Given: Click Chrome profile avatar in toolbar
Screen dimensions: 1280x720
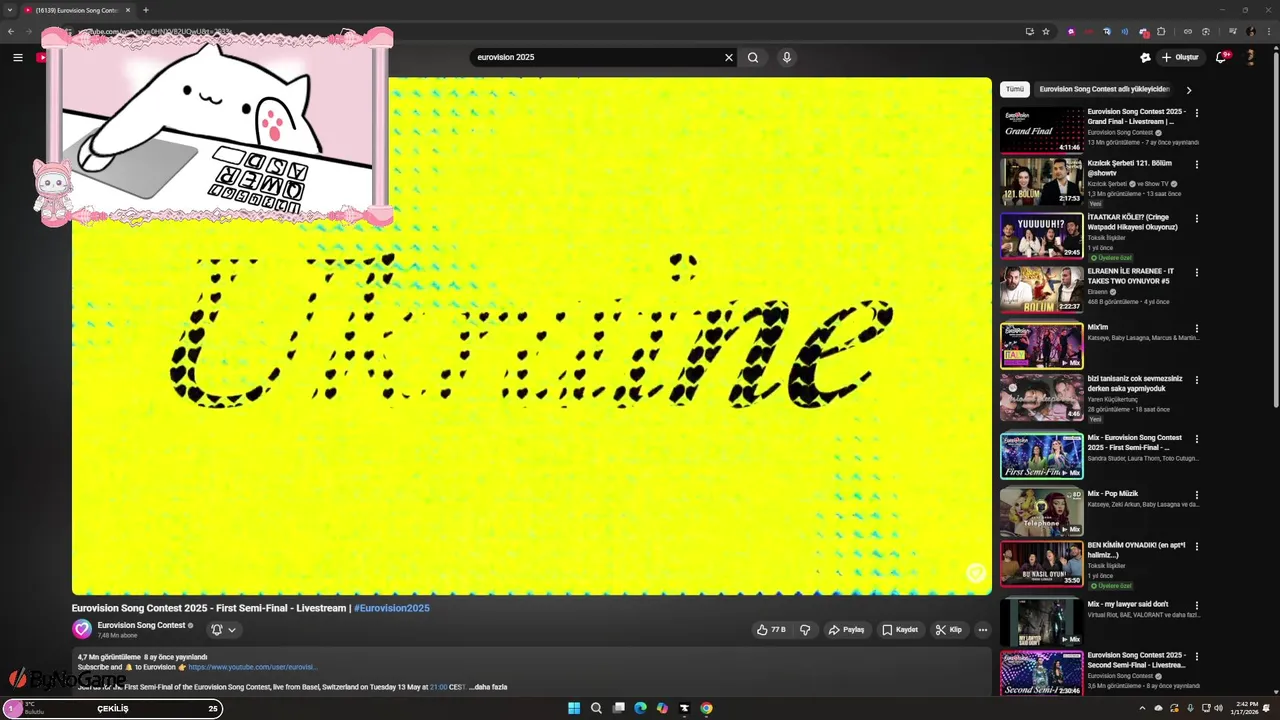Looking at the screenshot, I should pyautogui.click(x=1250, y=31).
